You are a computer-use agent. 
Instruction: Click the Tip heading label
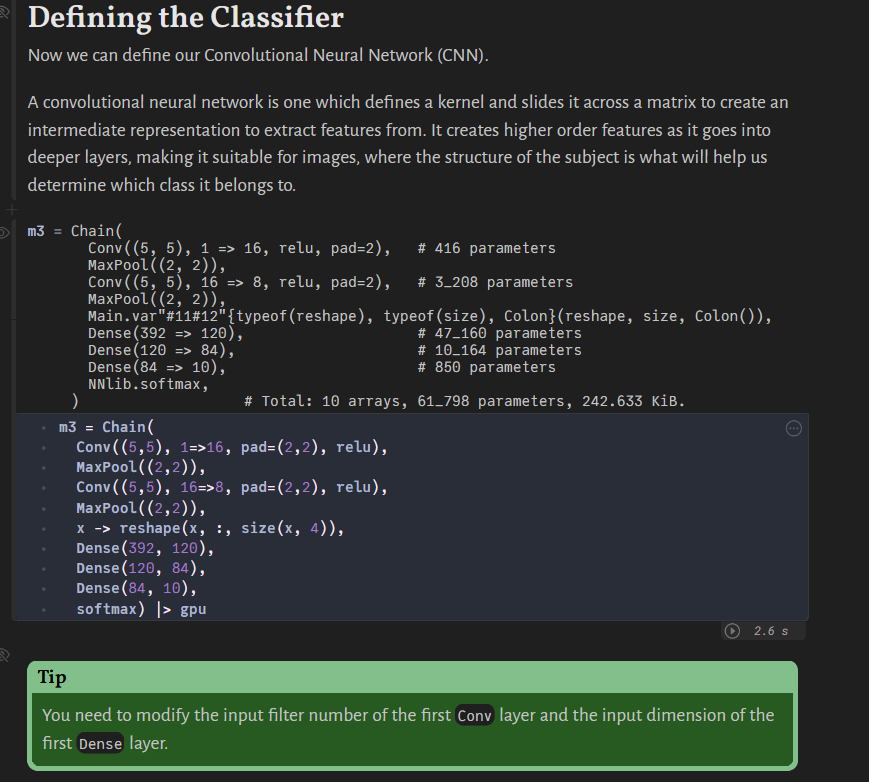click(x=52, y=677)
